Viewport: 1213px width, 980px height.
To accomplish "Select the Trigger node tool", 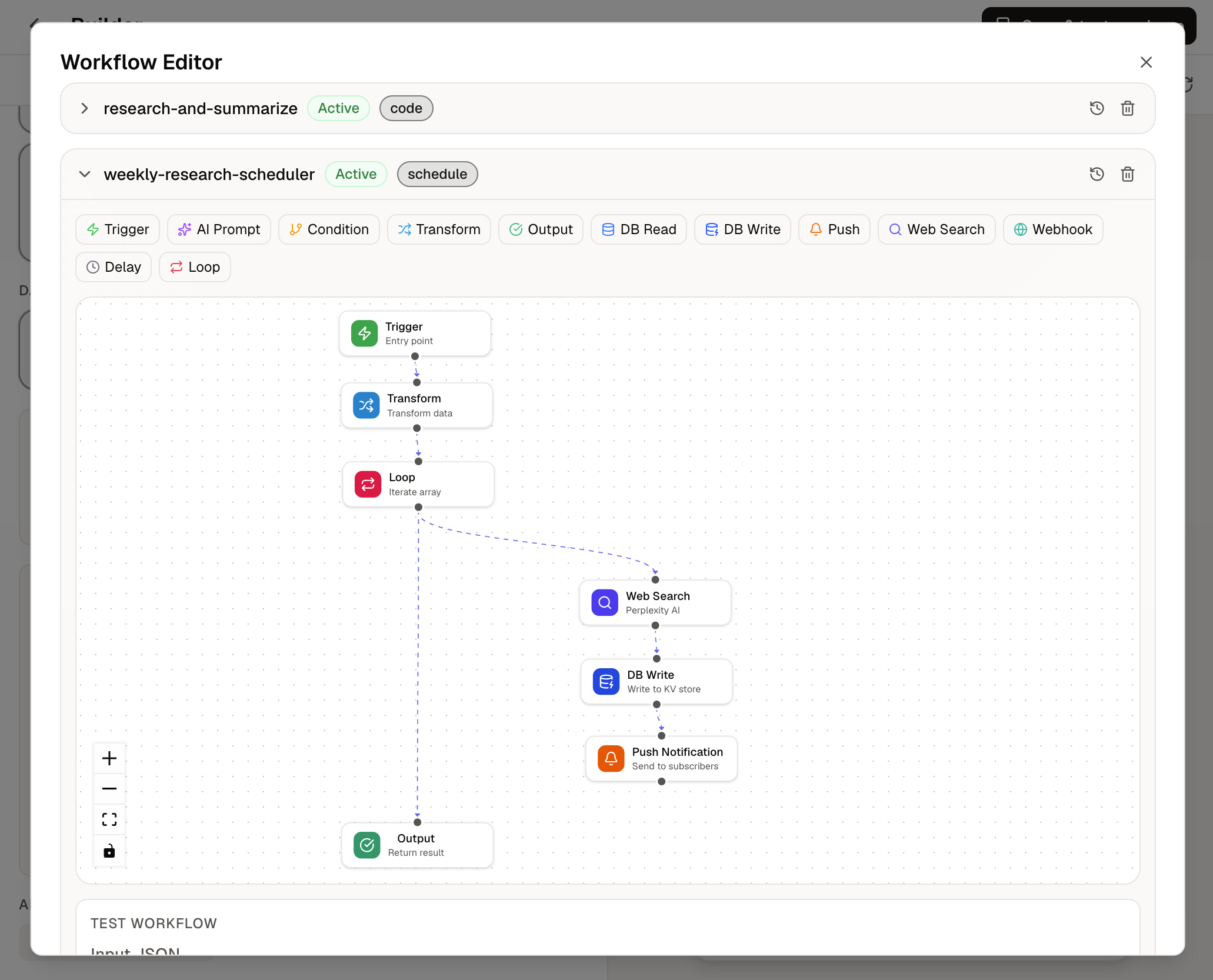I will click(117, 229).
